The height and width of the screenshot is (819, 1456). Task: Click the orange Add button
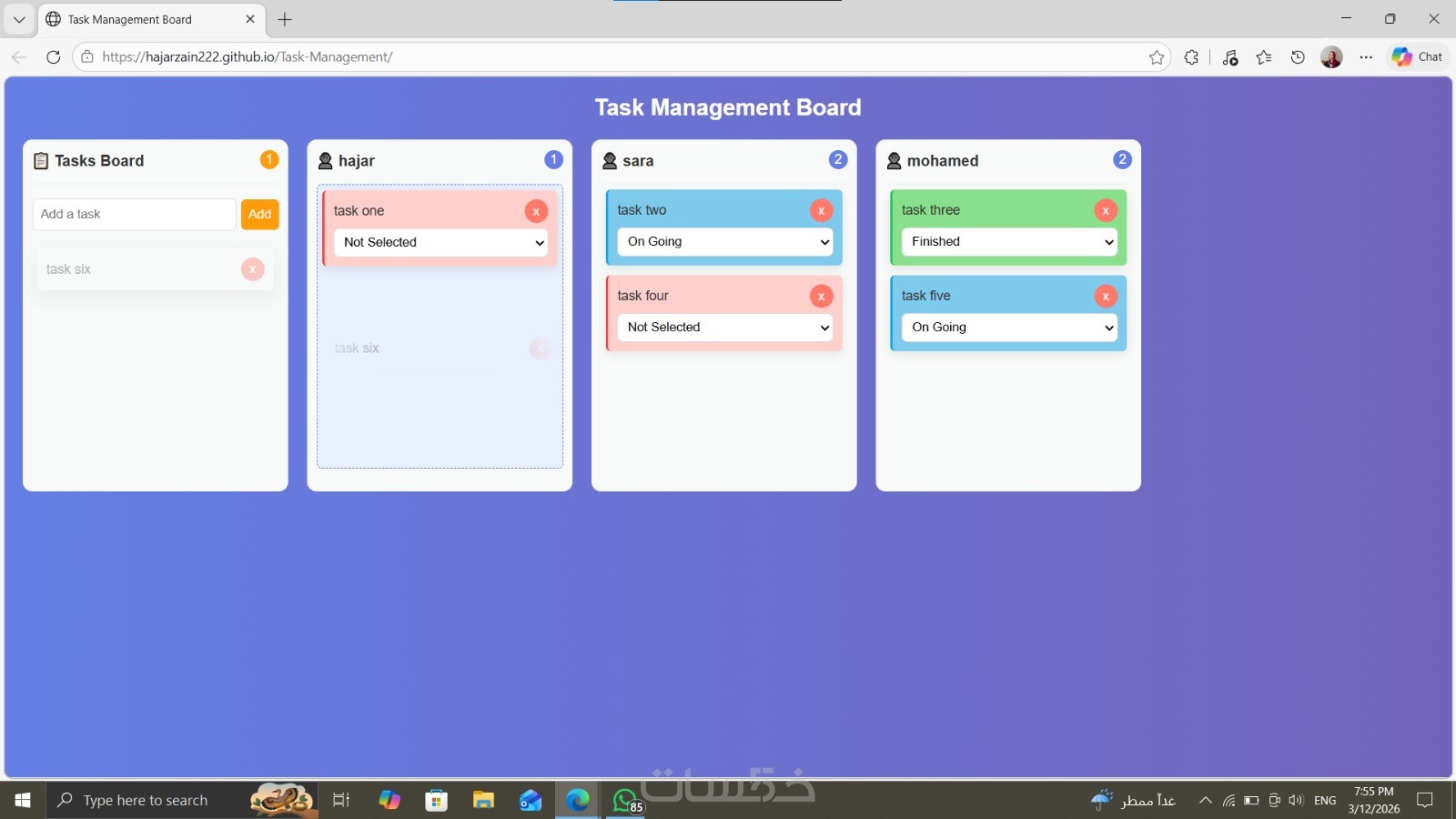point(260,214)
